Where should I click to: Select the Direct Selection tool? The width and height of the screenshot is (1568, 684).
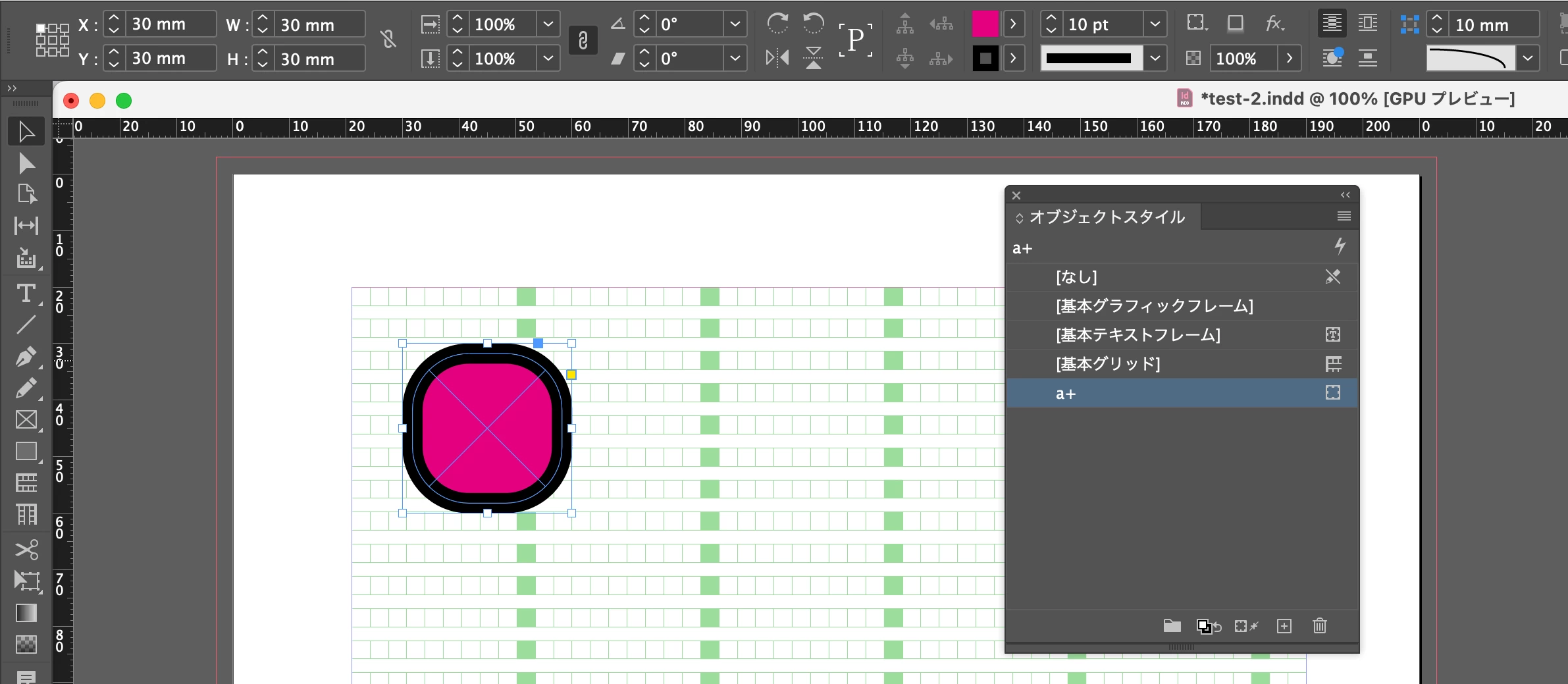coord(26,163)
